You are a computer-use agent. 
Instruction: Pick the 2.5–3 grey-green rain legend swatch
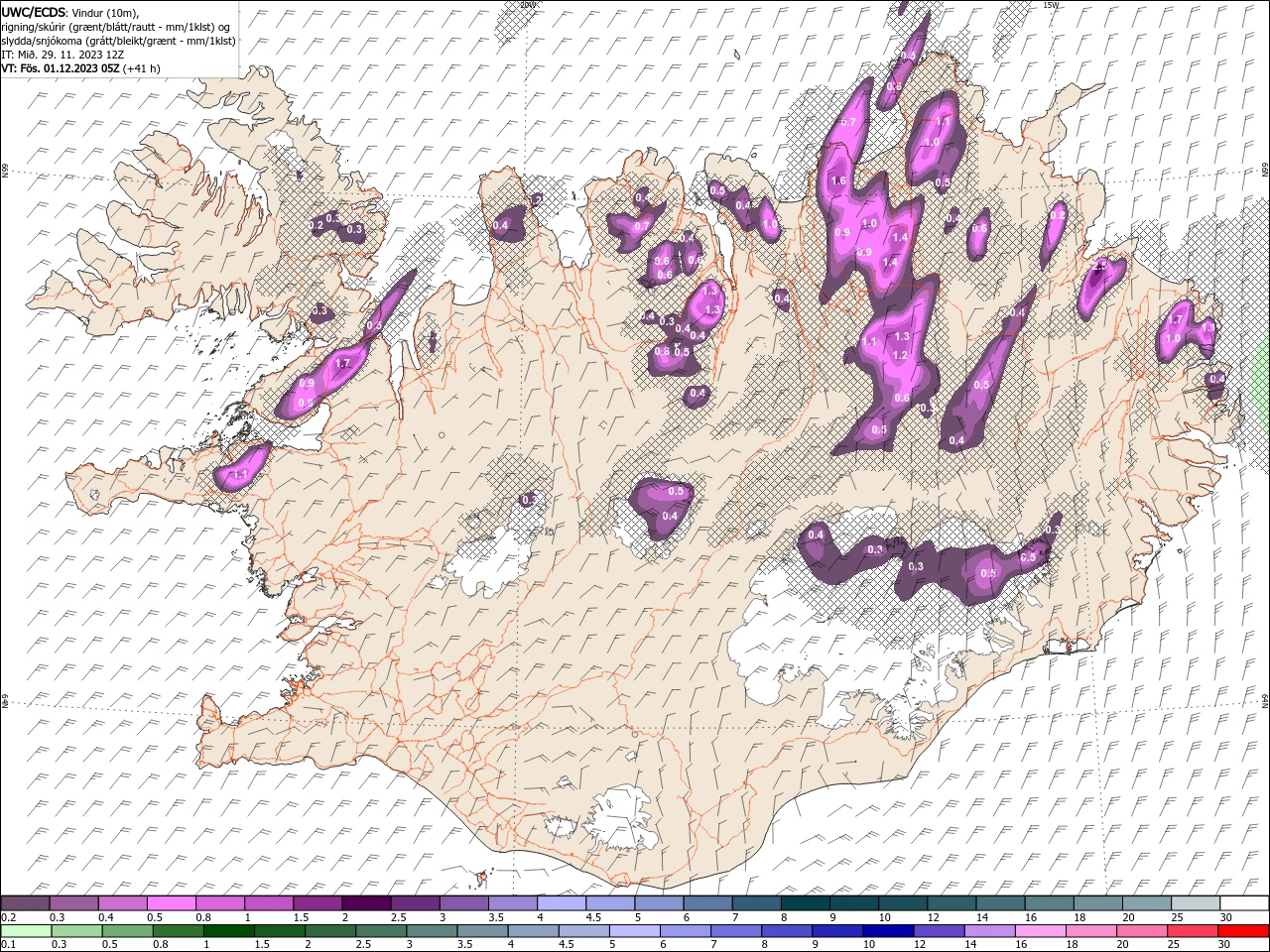381,931
